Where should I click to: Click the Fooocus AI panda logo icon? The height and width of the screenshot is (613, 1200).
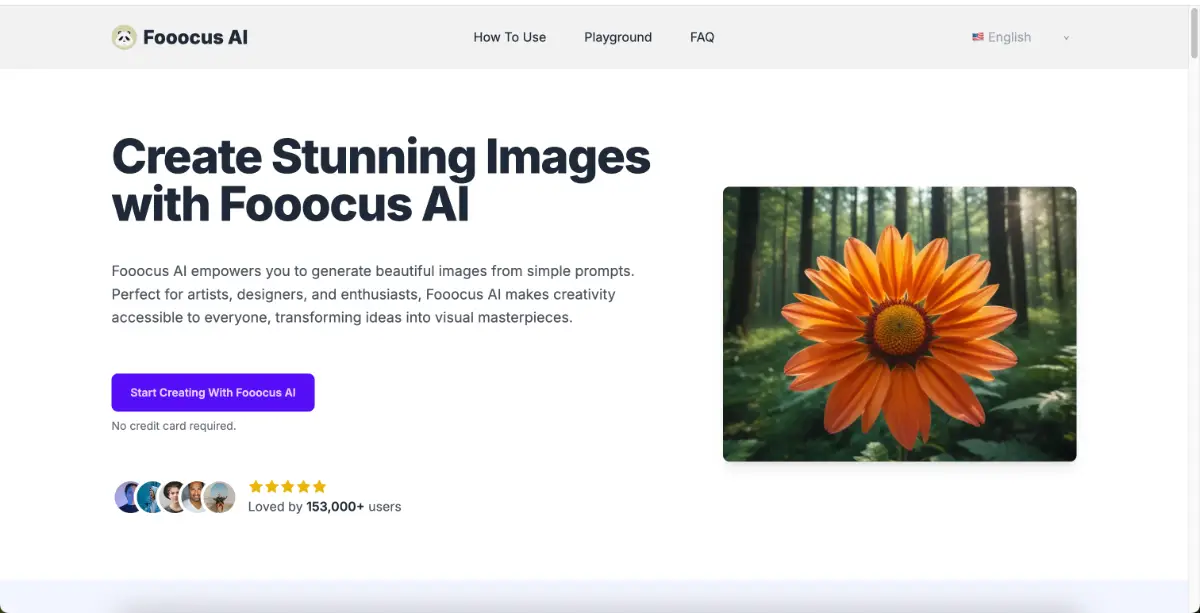coord(124,36)
